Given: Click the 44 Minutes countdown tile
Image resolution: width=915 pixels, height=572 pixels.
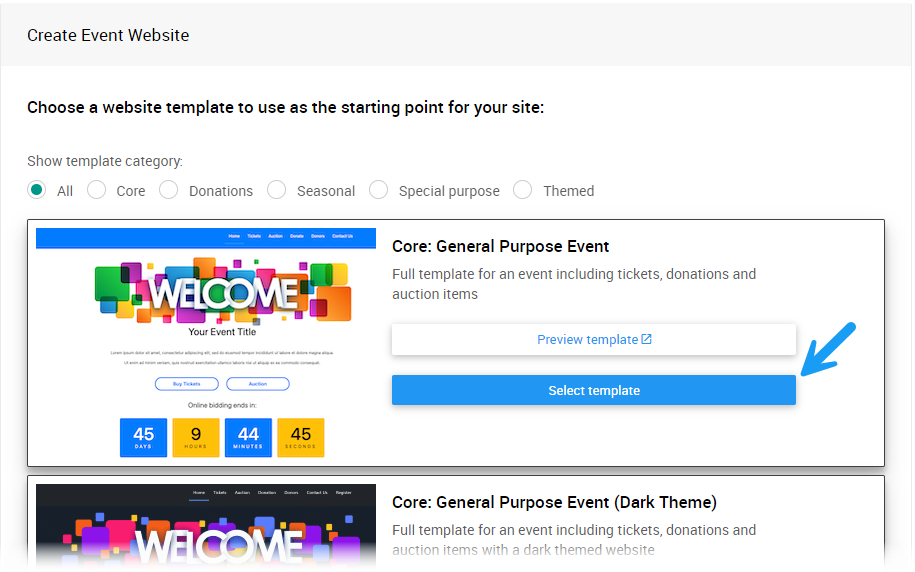Looking at the screenshot, I should click(x=248, y=437).
